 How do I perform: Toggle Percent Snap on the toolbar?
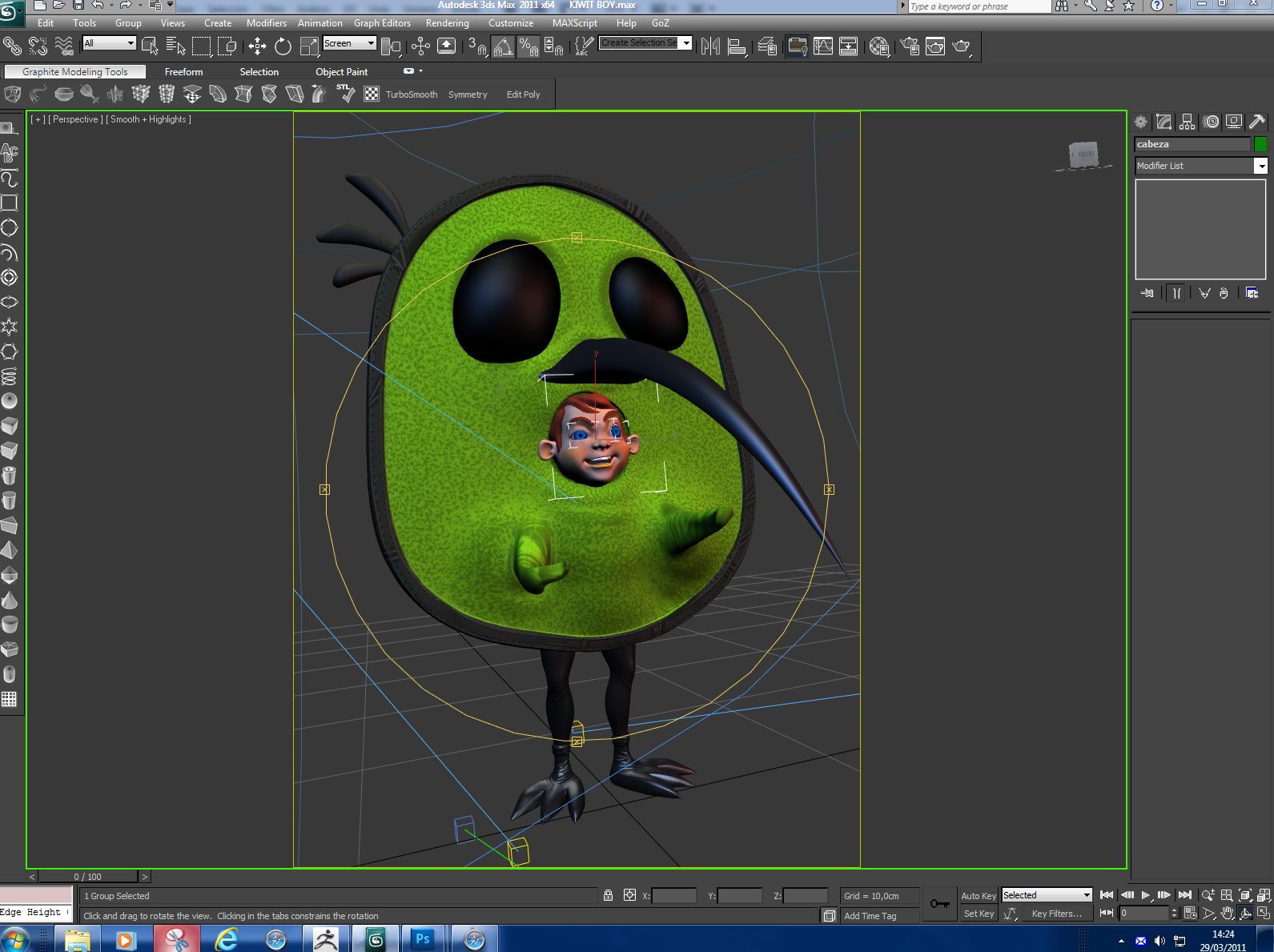click(528, 46)
